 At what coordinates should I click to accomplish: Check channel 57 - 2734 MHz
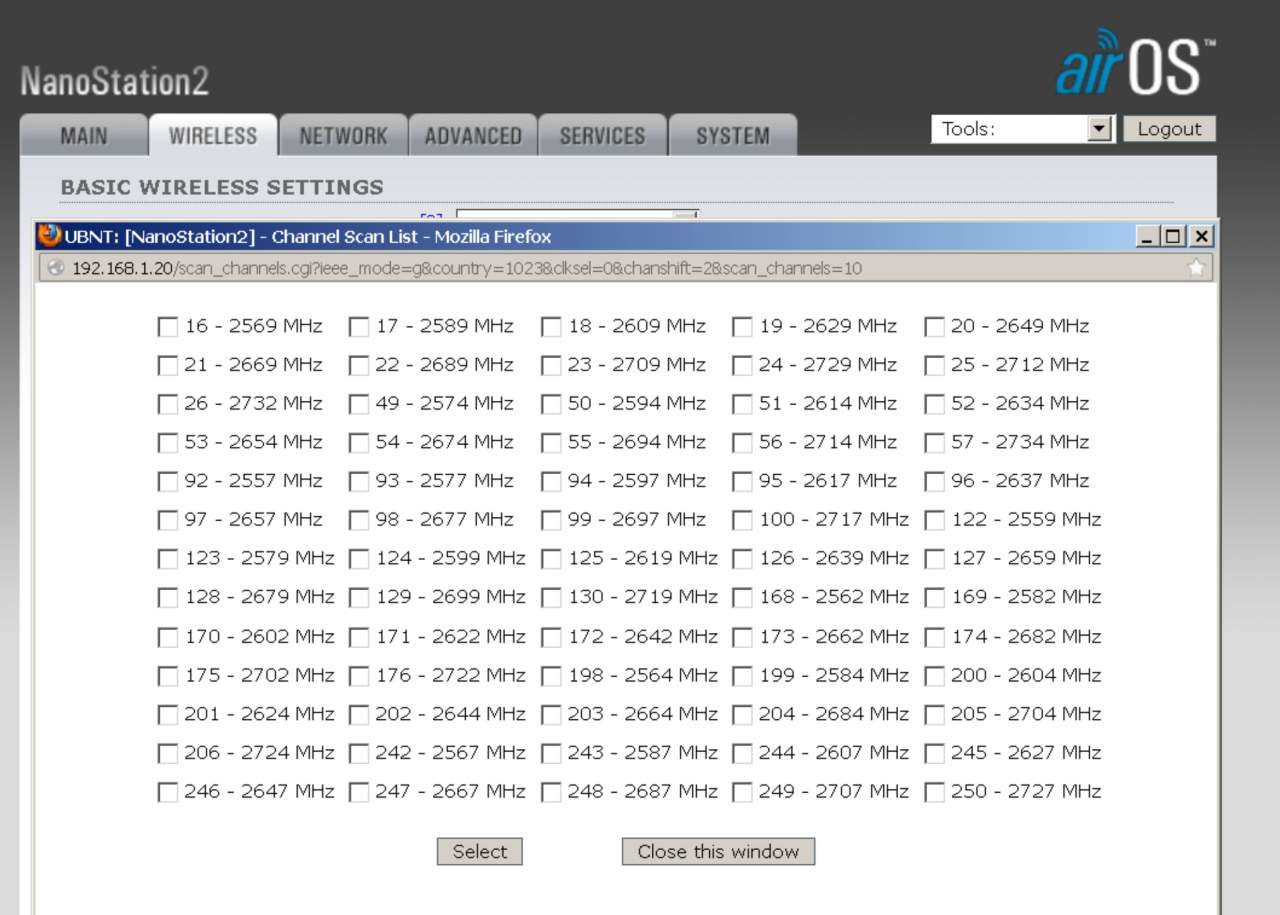point(934,443)
